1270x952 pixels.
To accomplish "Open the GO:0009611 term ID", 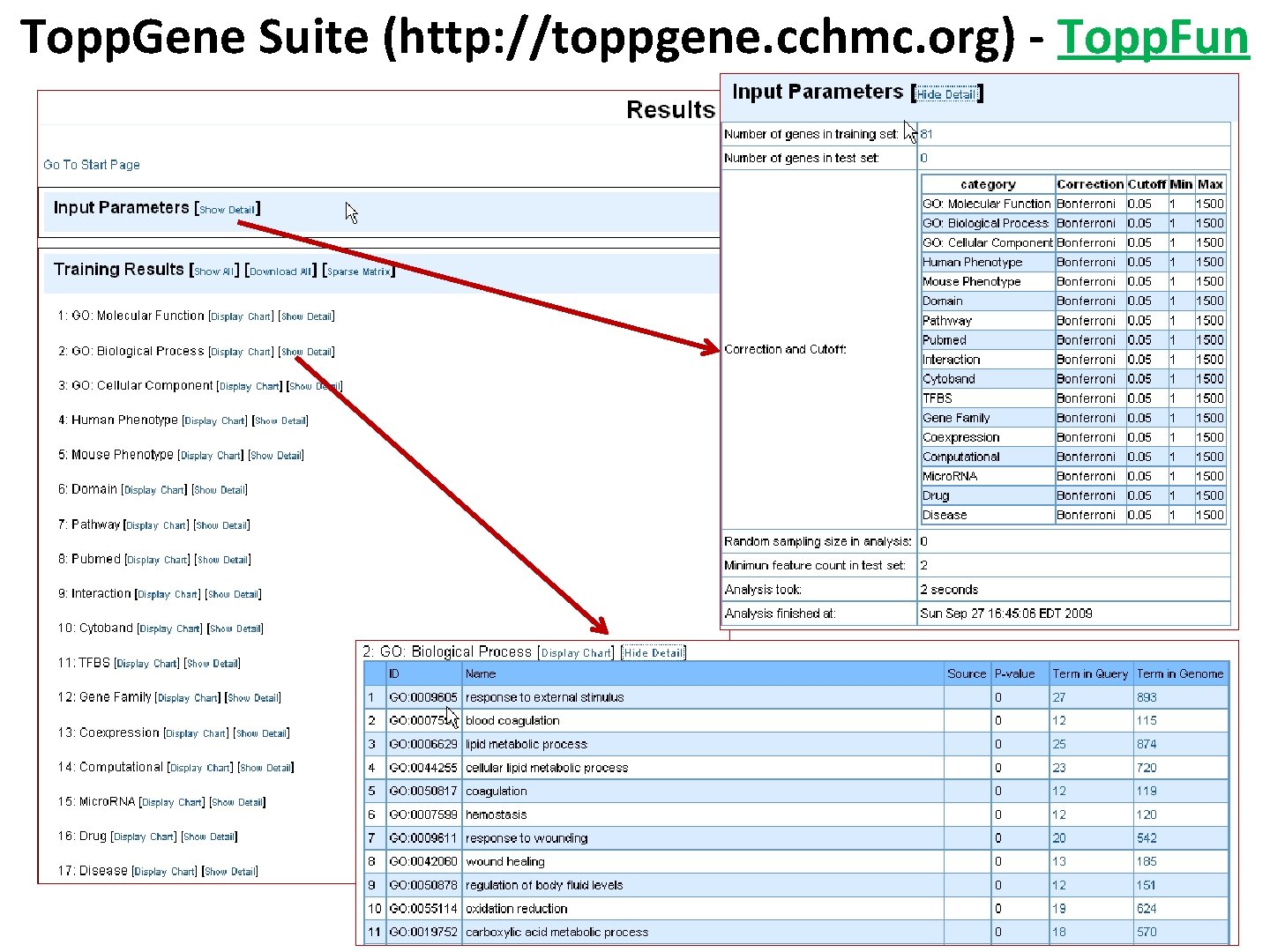I will (x=423, y=838).
